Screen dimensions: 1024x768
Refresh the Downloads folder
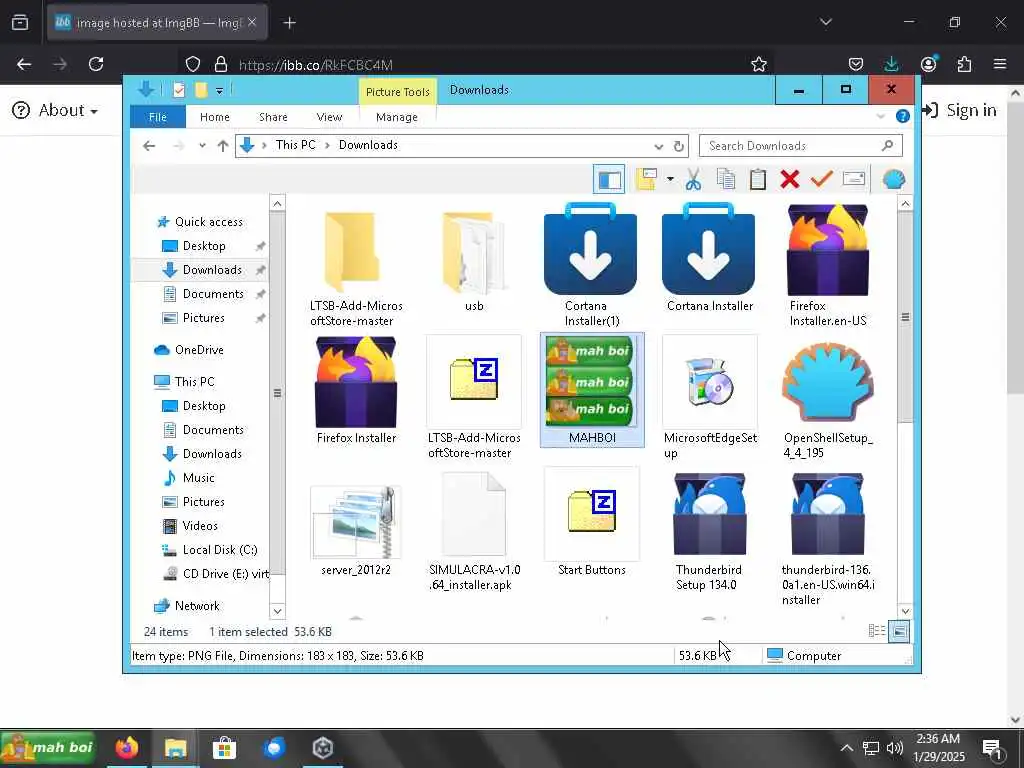point(679,146)
